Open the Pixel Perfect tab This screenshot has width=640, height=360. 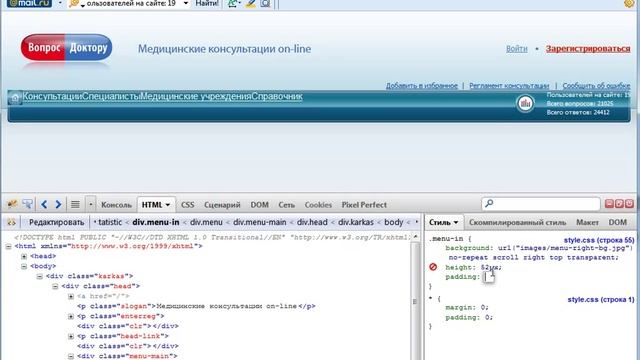point(364,205)
